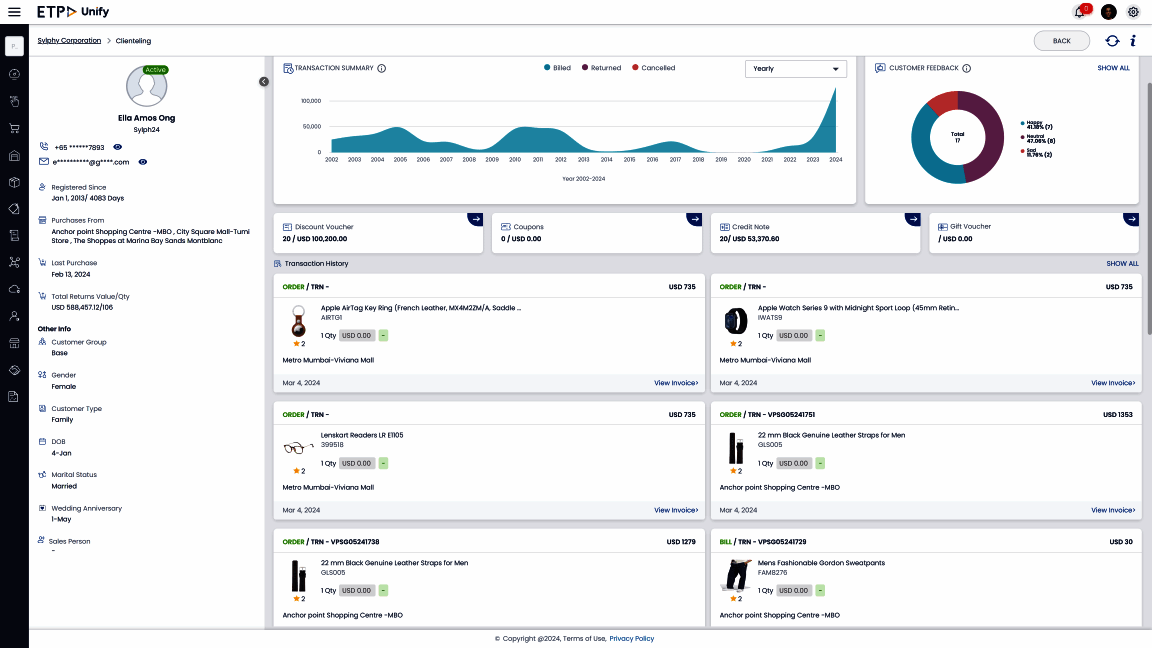This screenshot has height=648, width=1152.
Task: Open the info icon beside the sync icon
Action: coord(1132,40)
